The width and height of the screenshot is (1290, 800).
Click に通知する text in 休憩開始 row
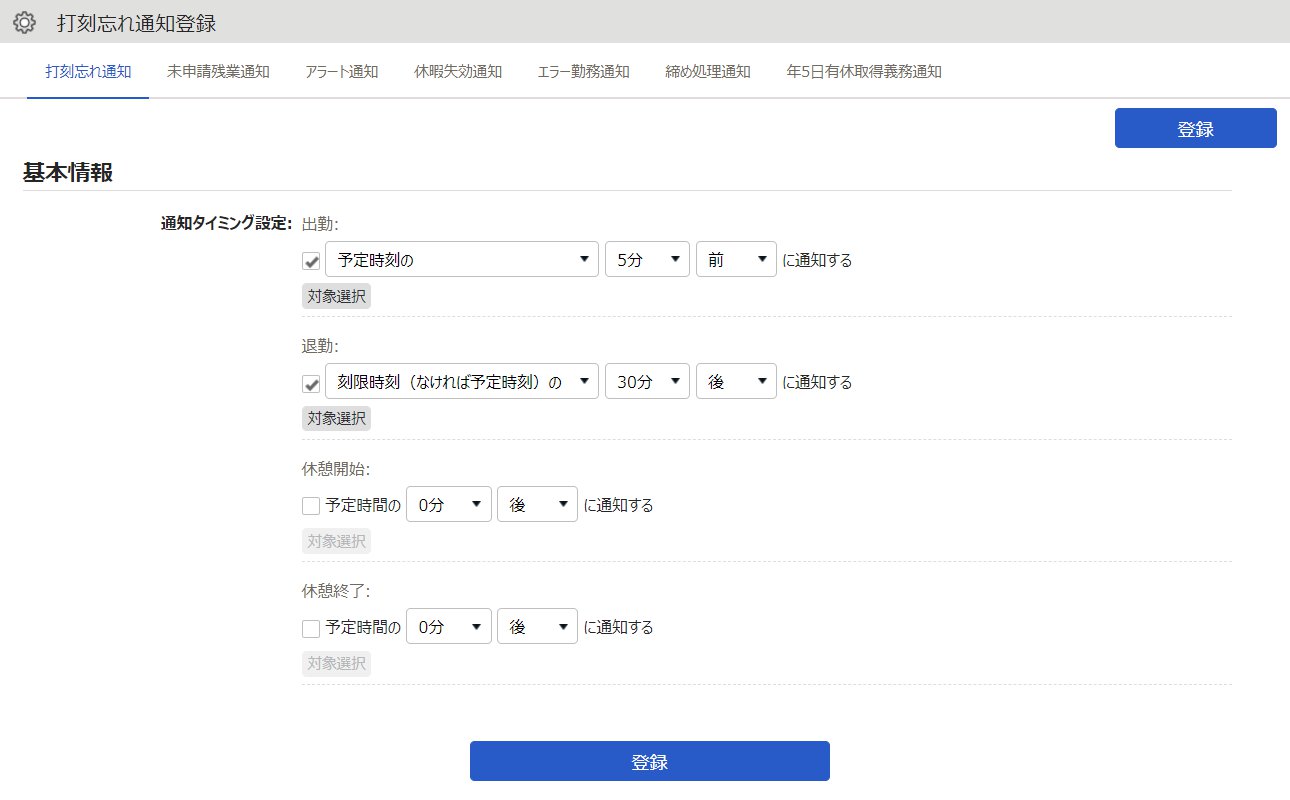pos(618,505)
